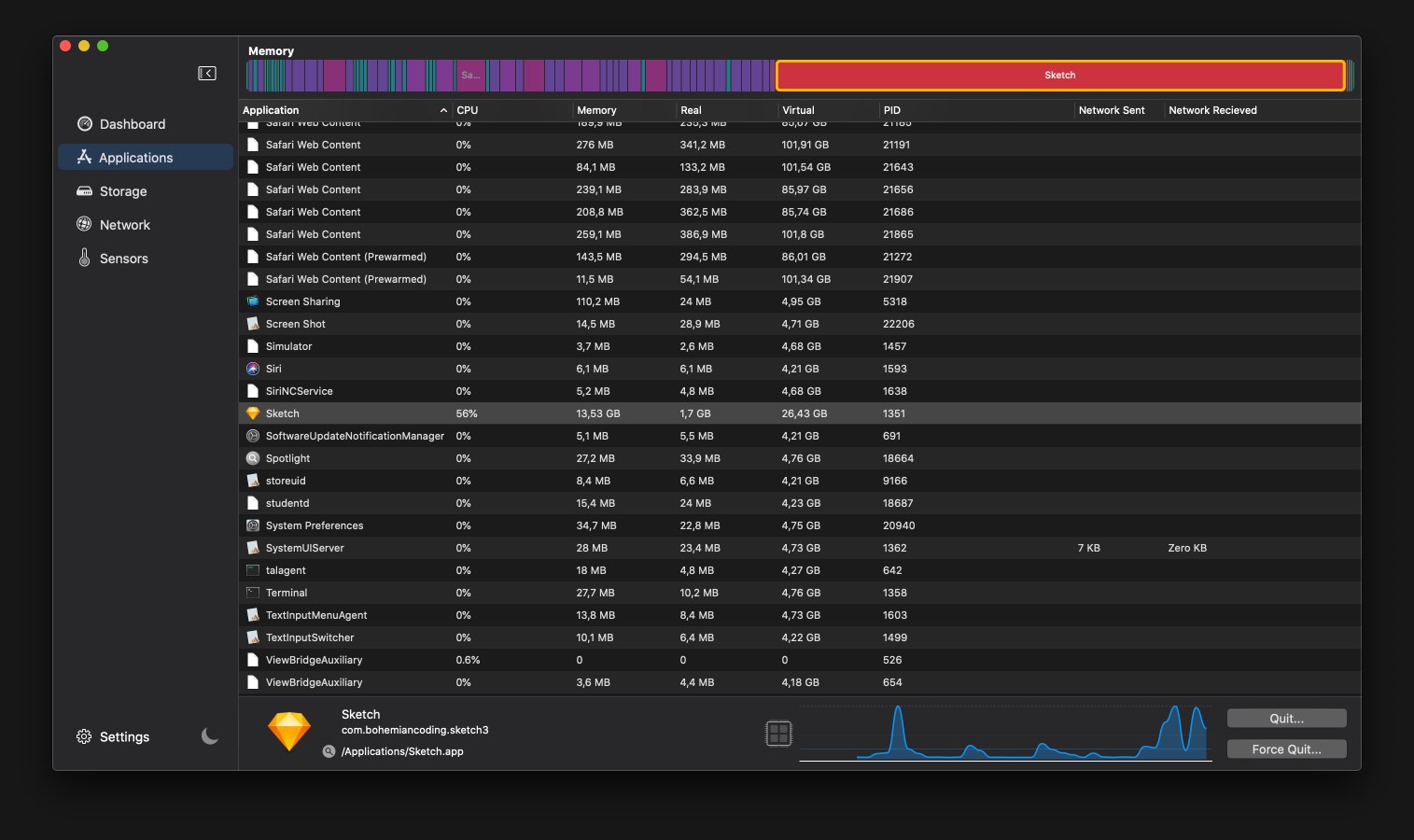Select the Spotlight process name
The width and height of the screenshot is (1414, 840).
tap(287, 458)
